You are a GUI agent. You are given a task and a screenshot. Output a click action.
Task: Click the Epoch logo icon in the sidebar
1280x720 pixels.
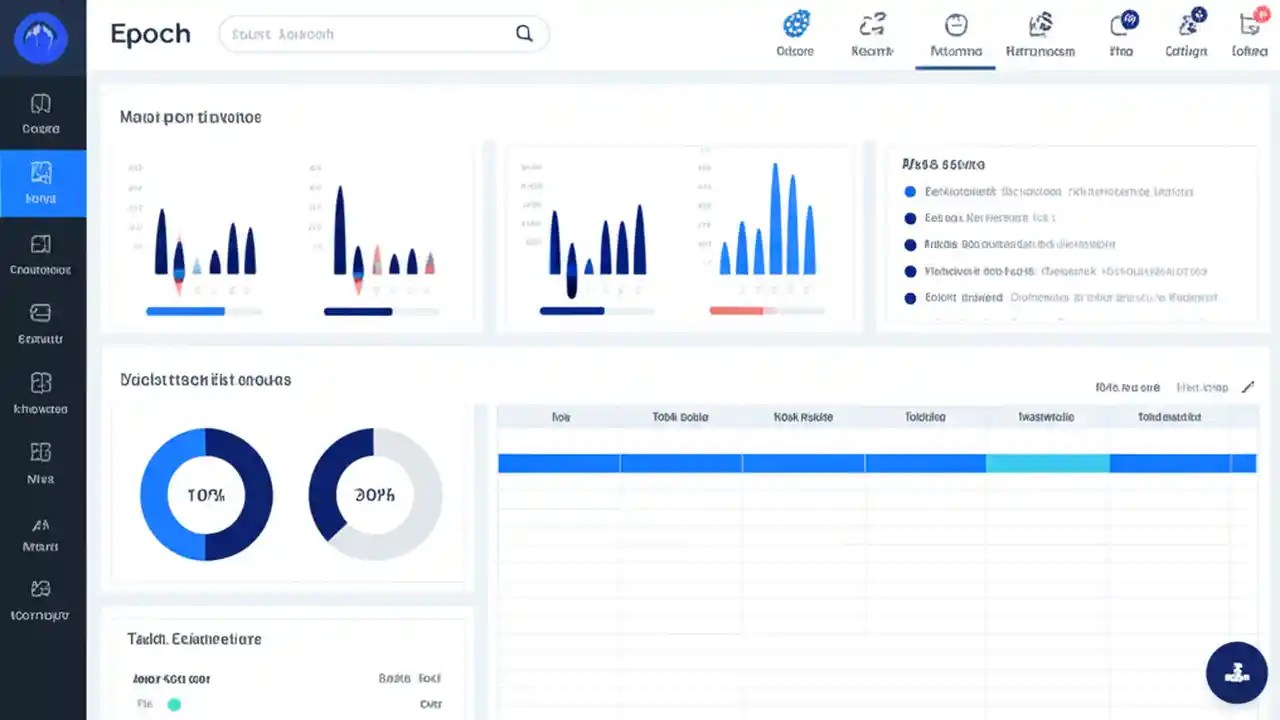[41, 37]
